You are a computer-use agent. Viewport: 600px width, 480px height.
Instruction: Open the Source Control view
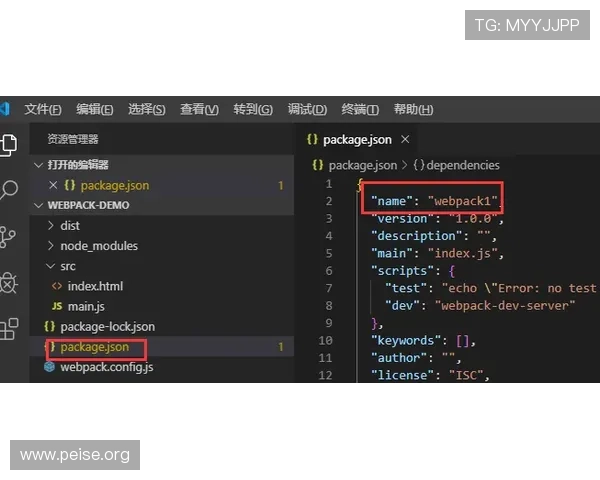tap(8, 237)
